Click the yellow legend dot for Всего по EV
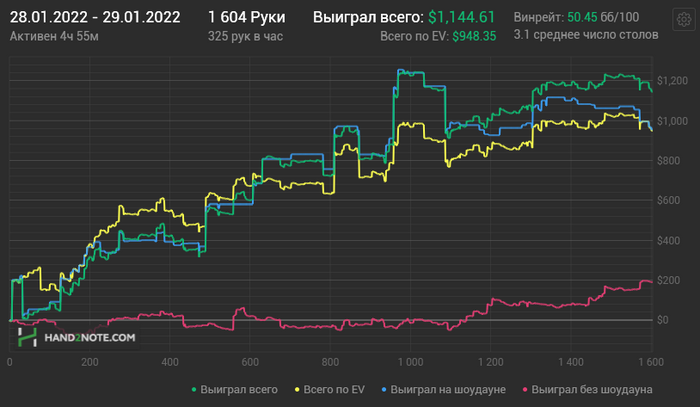The width and height of the screenshot is (700, 407). (297, 390)
